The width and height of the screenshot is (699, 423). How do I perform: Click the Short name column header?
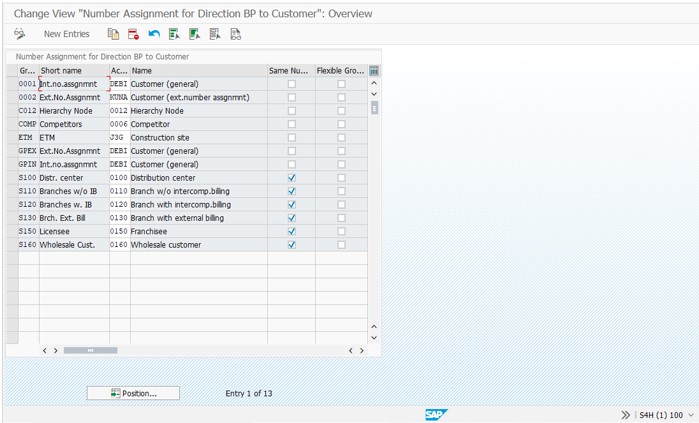click(x=74, y=70)
